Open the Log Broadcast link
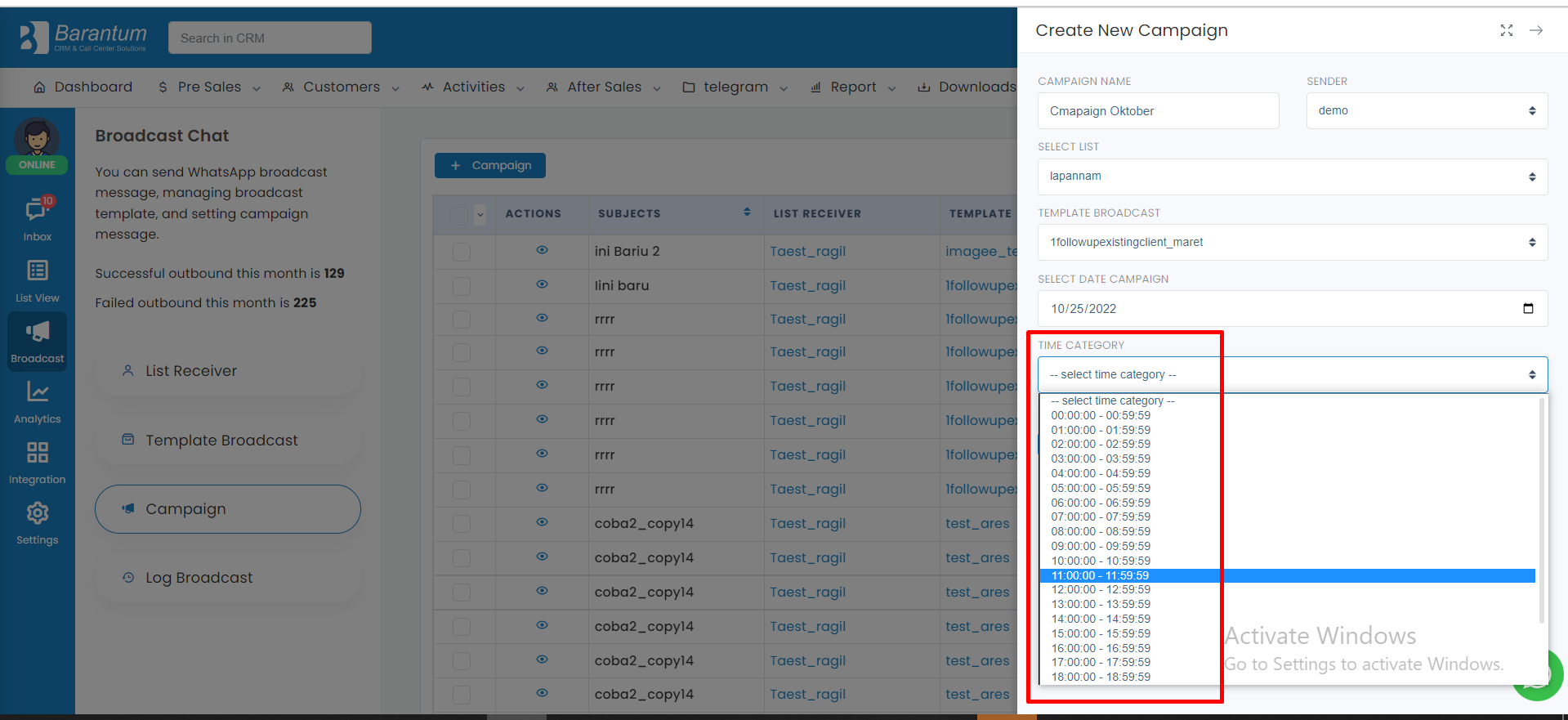 coord(199,578)
